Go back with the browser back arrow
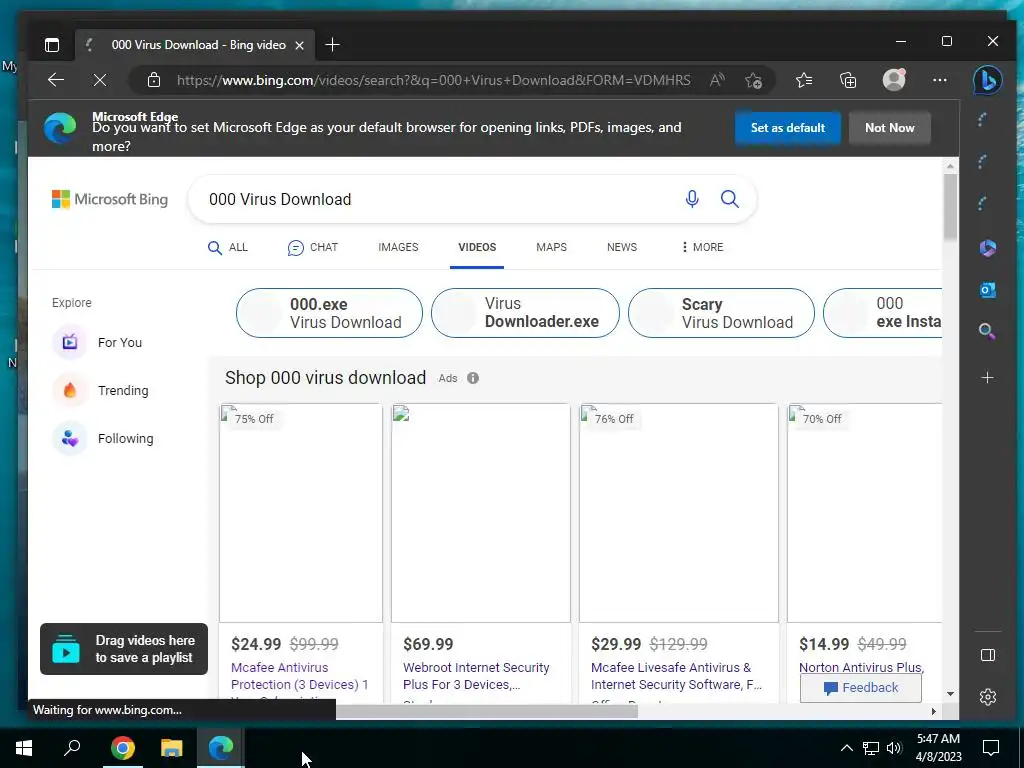The image size is (1024, 768). point(56,80)
